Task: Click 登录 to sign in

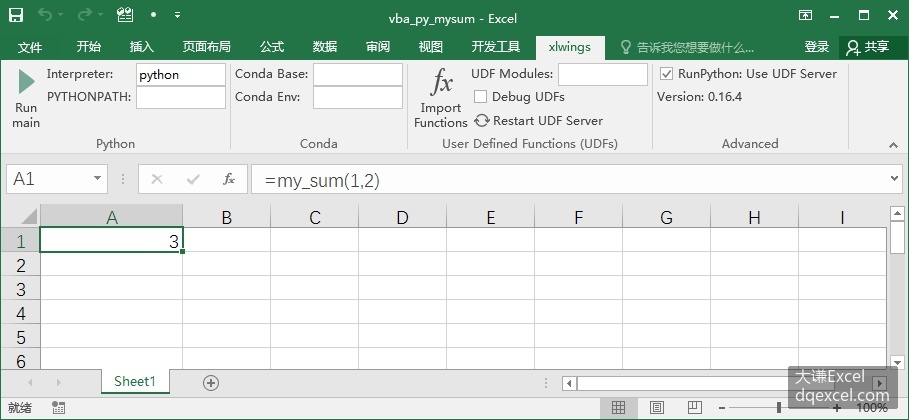Action: click(817, 47)
